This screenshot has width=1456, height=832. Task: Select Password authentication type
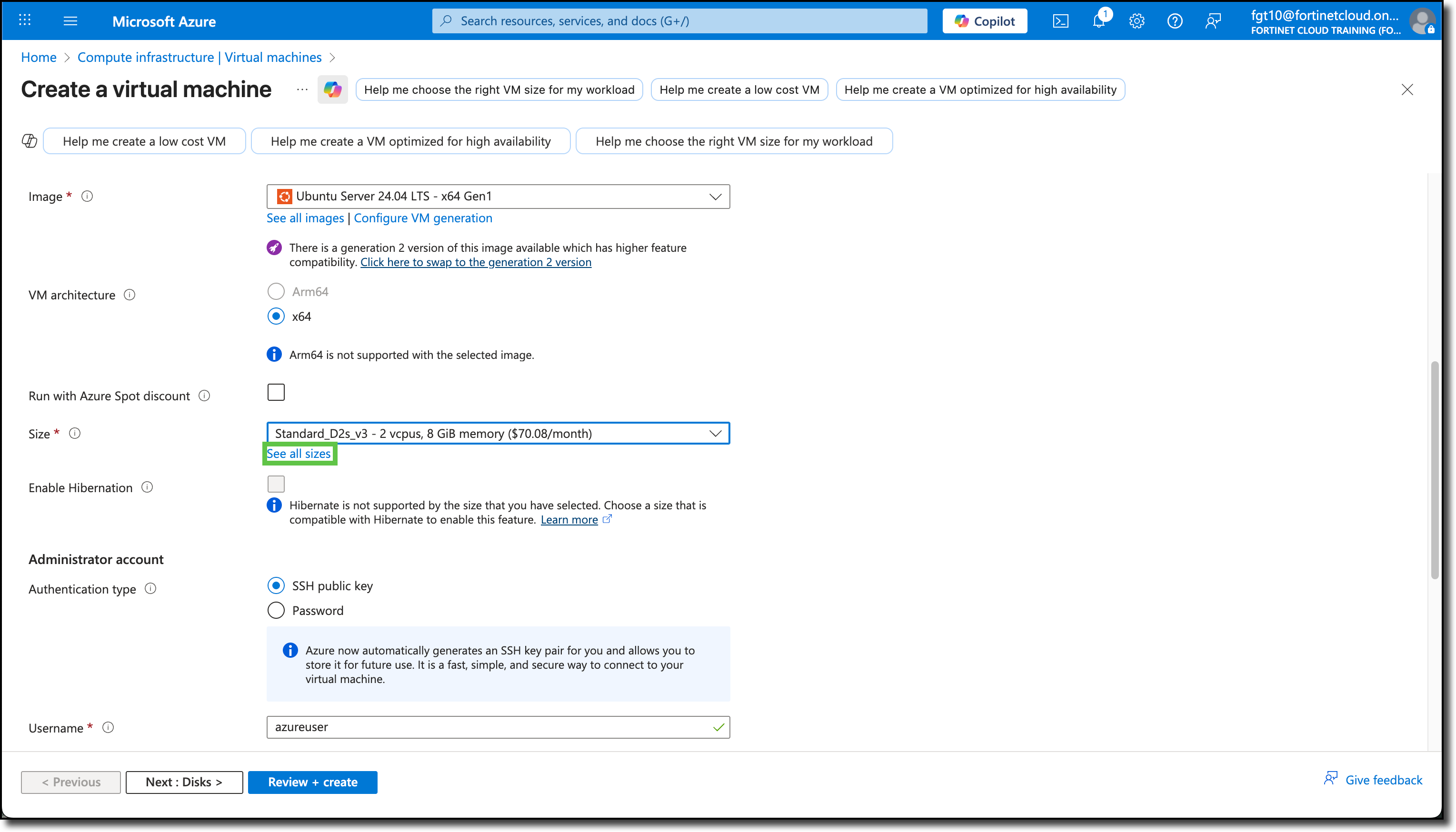[x=276, y=610]
